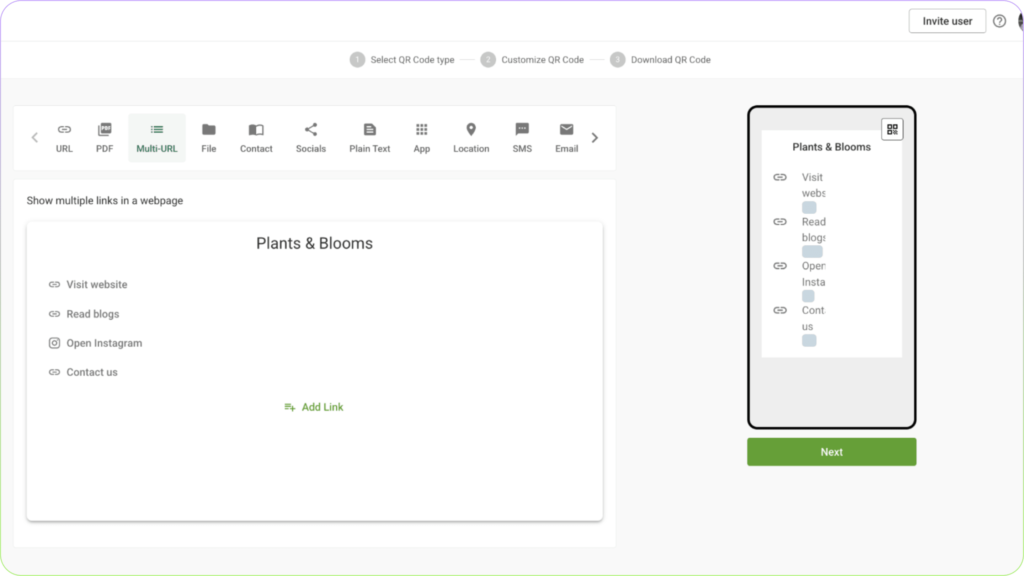Click the Invite user button
Image resolution: width=1024 pixels, height=576 pixels.
(946, 20)
